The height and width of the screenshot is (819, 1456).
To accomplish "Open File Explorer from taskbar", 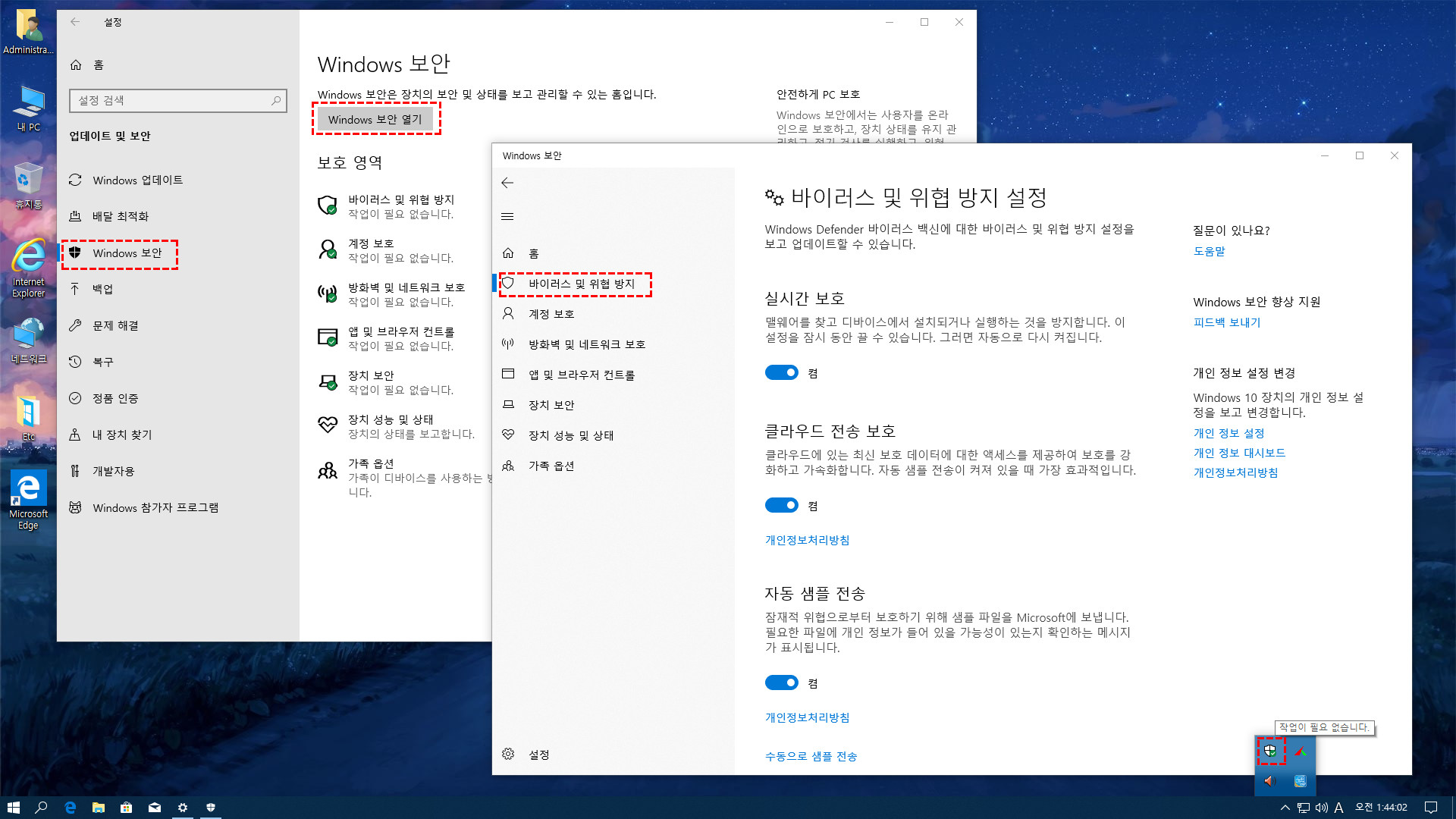I will pyautogui.click(x=98, y=808).
